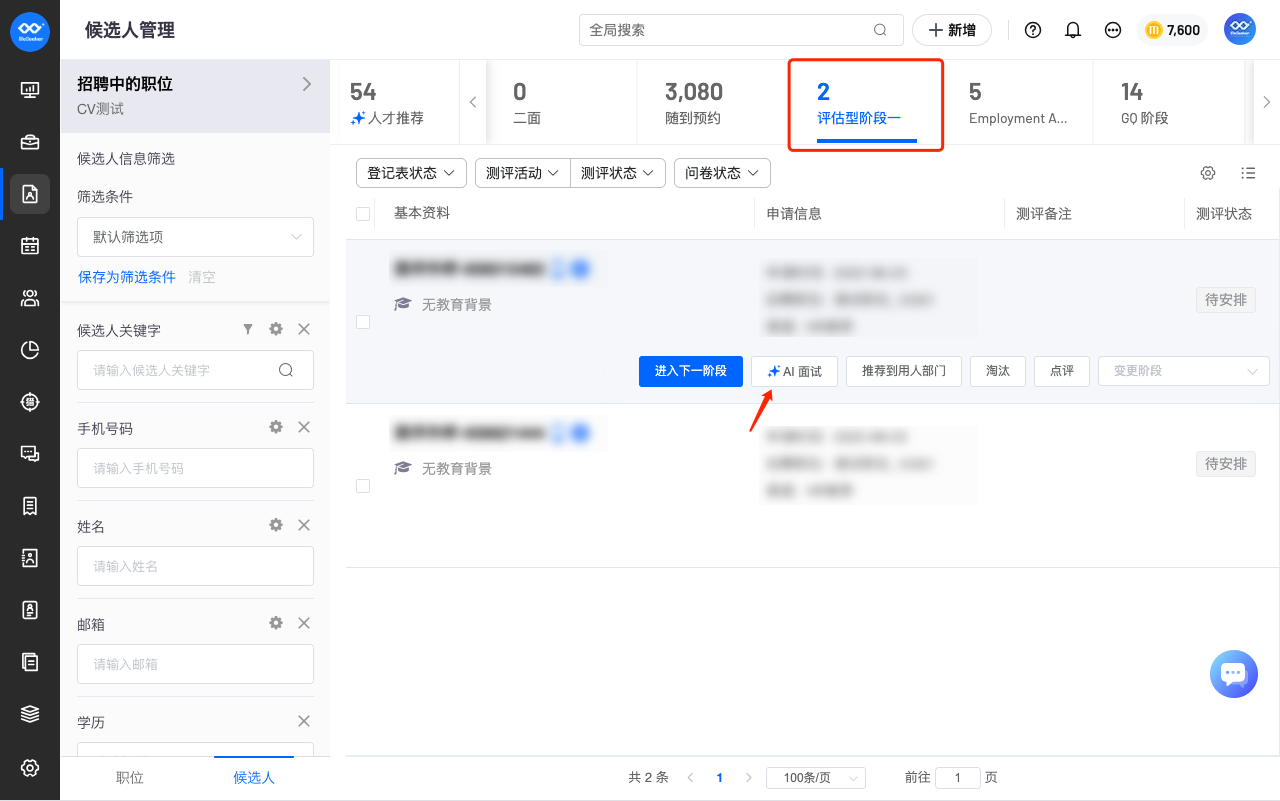Remove the 候选人关键字 filter with its X
Image resolution: width=1280 pixels, height=801 pixels.
pyautogui.click(x=304, y=329)
